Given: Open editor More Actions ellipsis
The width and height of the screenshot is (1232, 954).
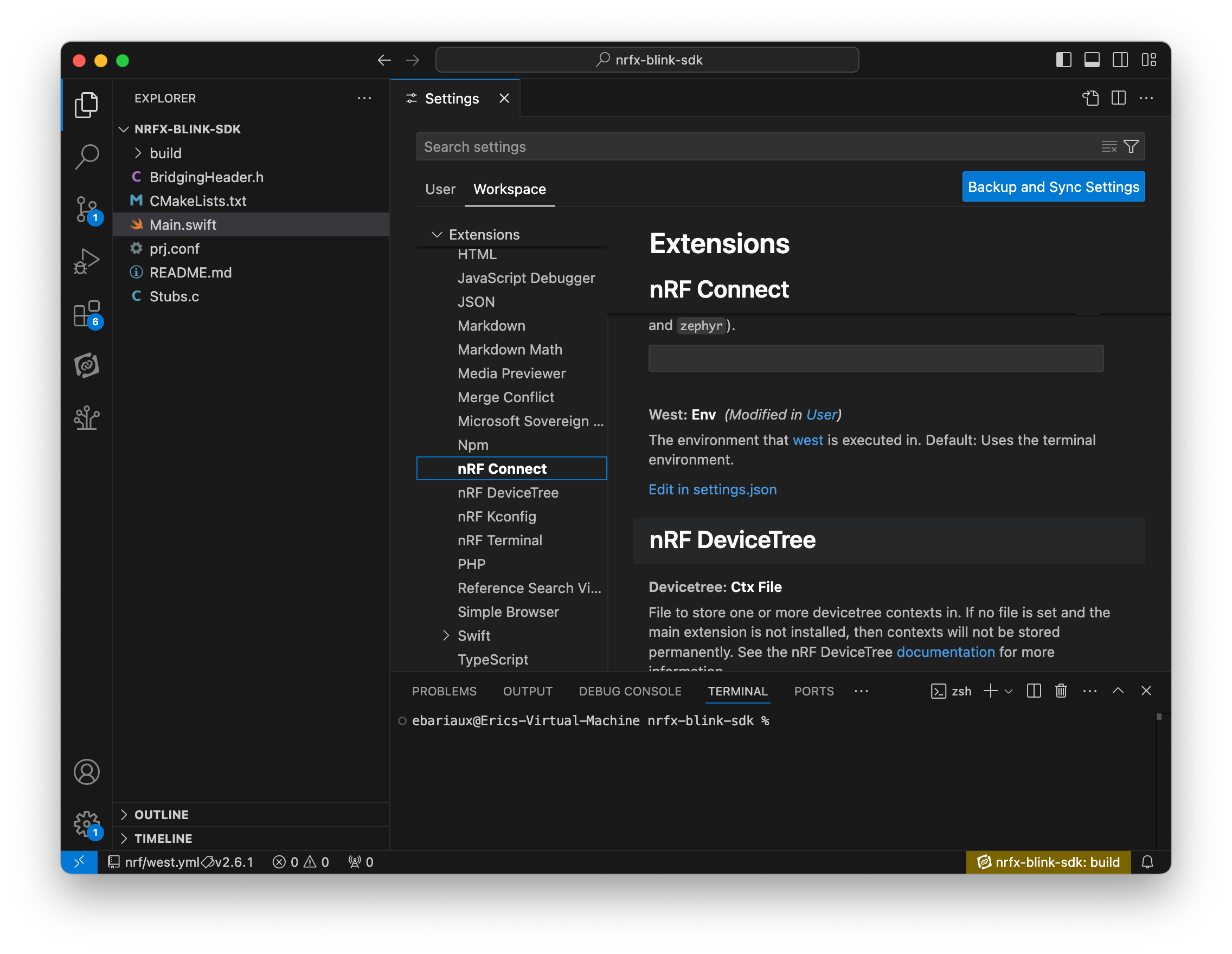Looking at the screenshot, I should pyautogui.click(x=1146, y=98).
